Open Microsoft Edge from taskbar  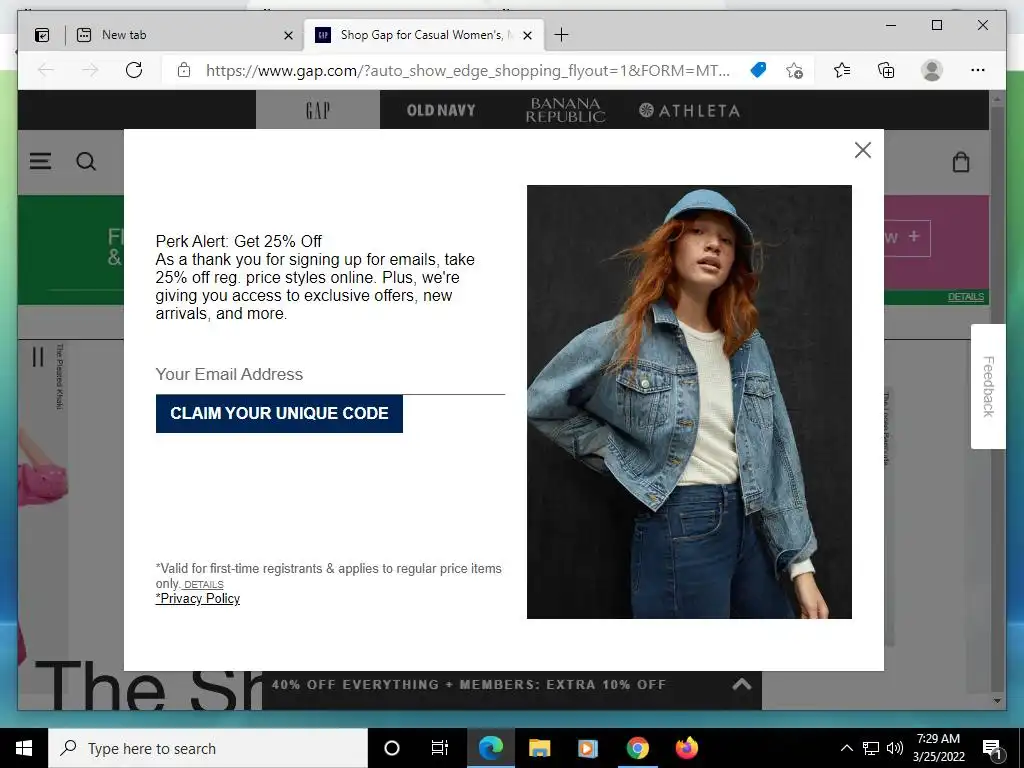pos(490,748)
